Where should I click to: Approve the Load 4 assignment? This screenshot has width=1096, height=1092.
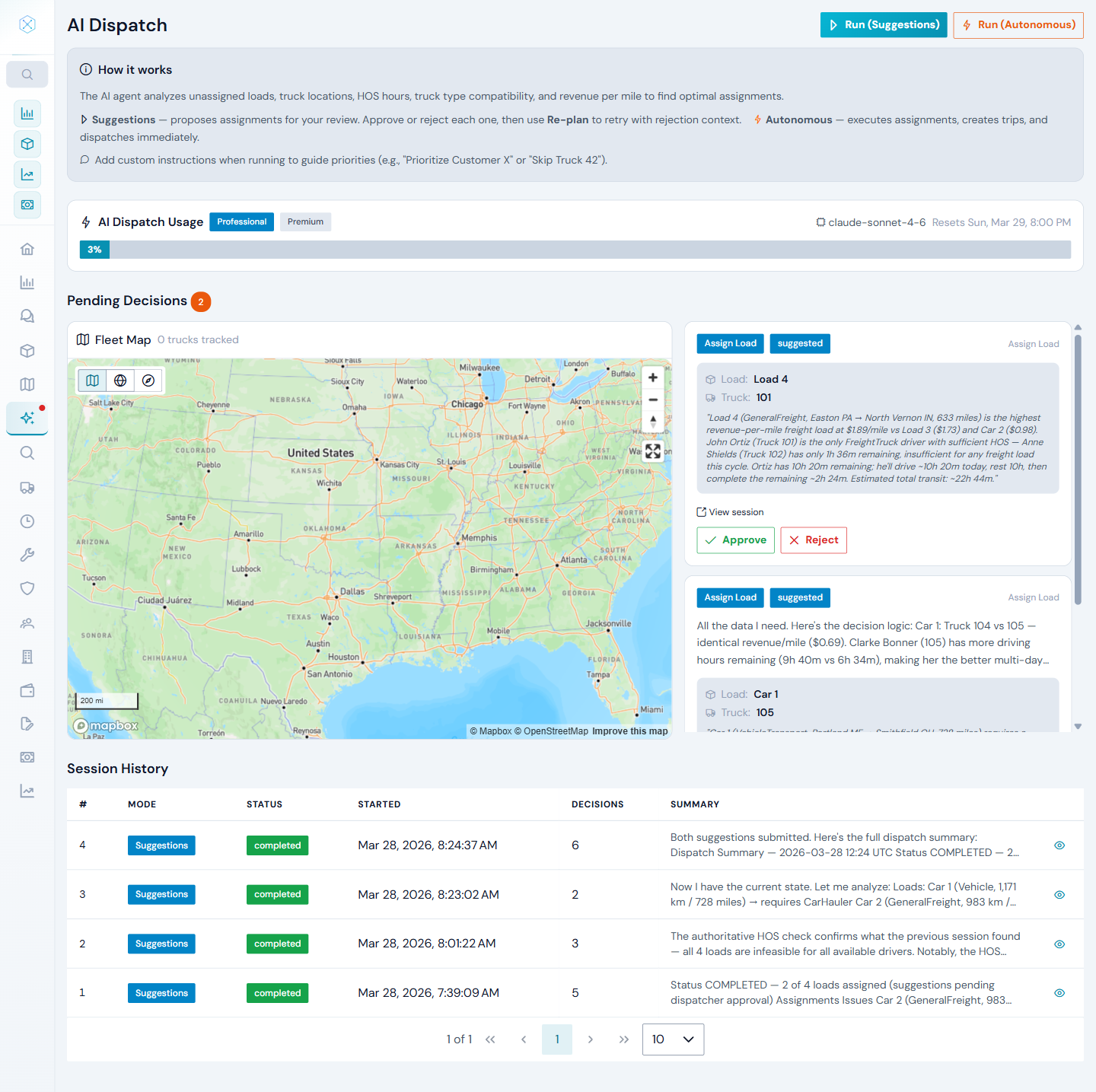tap(735, 540)
